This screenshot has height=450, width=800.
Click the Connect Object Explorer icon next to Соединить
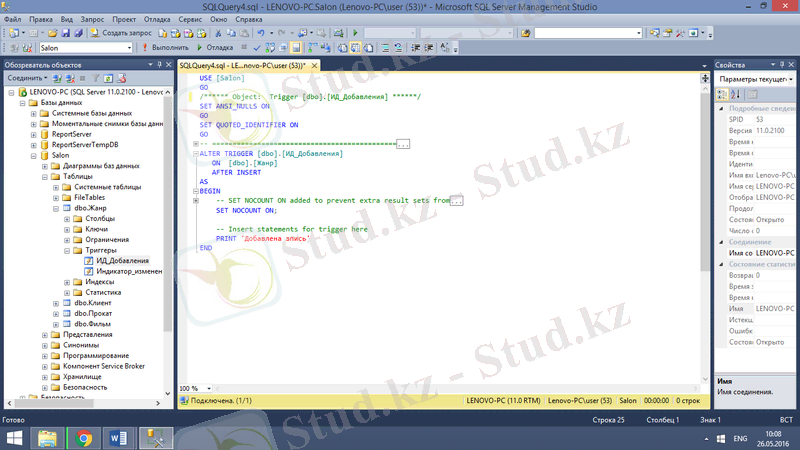click(57, 79)
